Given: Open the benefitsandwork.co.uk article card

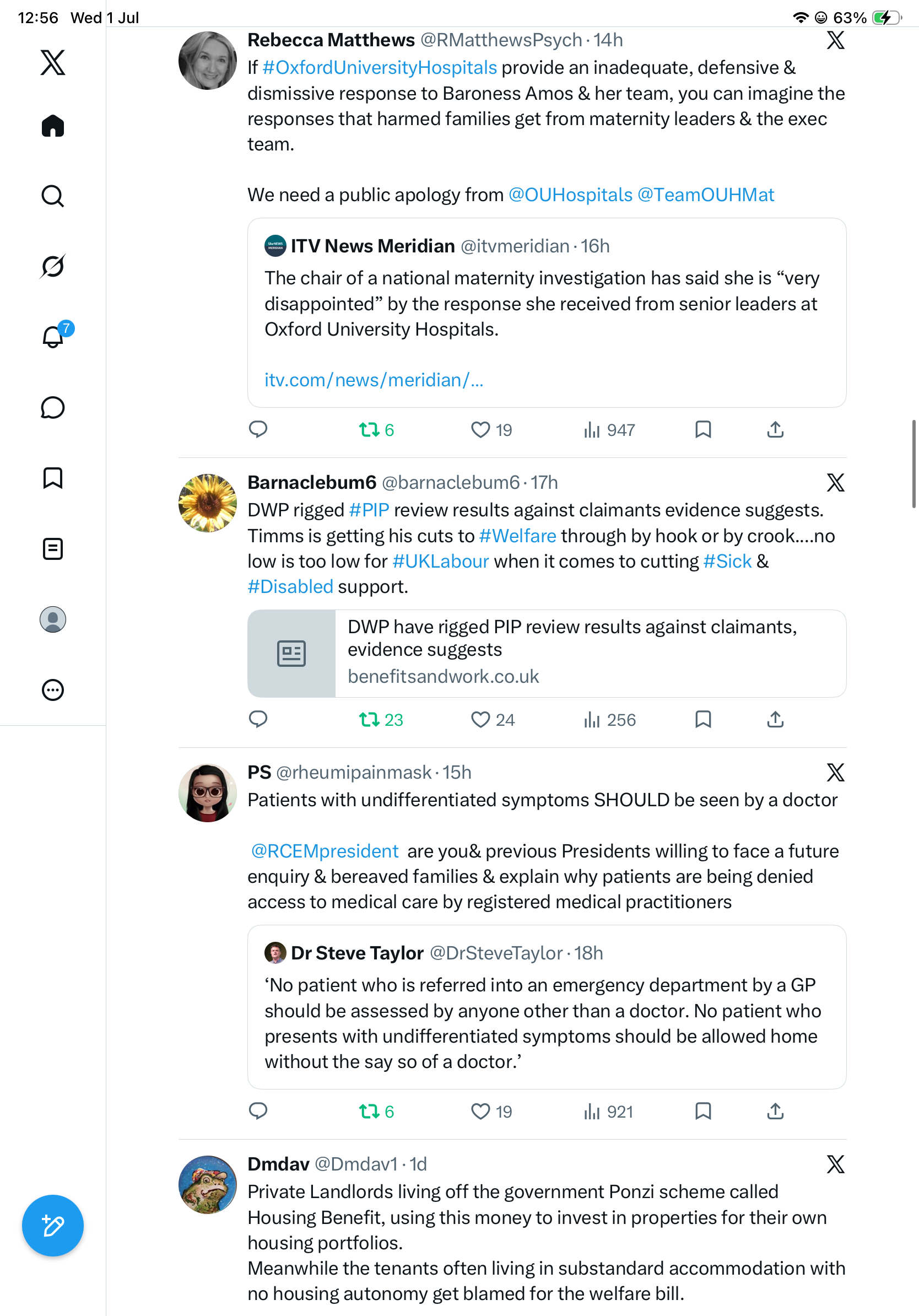Looking at the screenshot, I should (547, 654).
